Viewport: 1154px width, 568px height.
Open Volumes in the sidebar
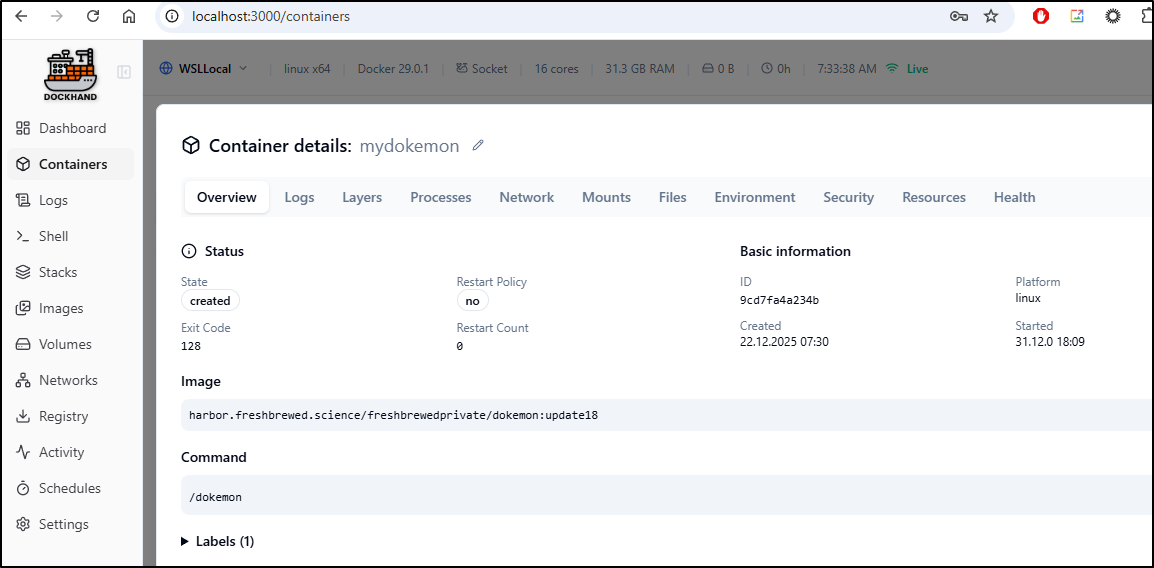[x=64, y=344]
